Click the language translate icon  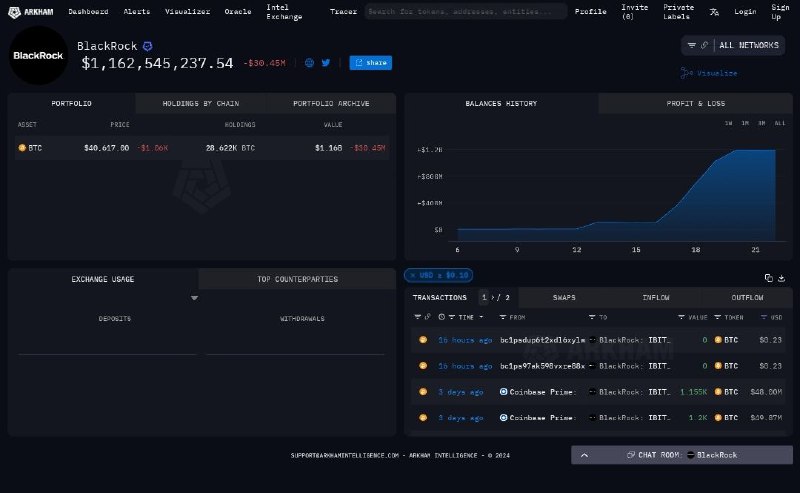coord(714,12)
